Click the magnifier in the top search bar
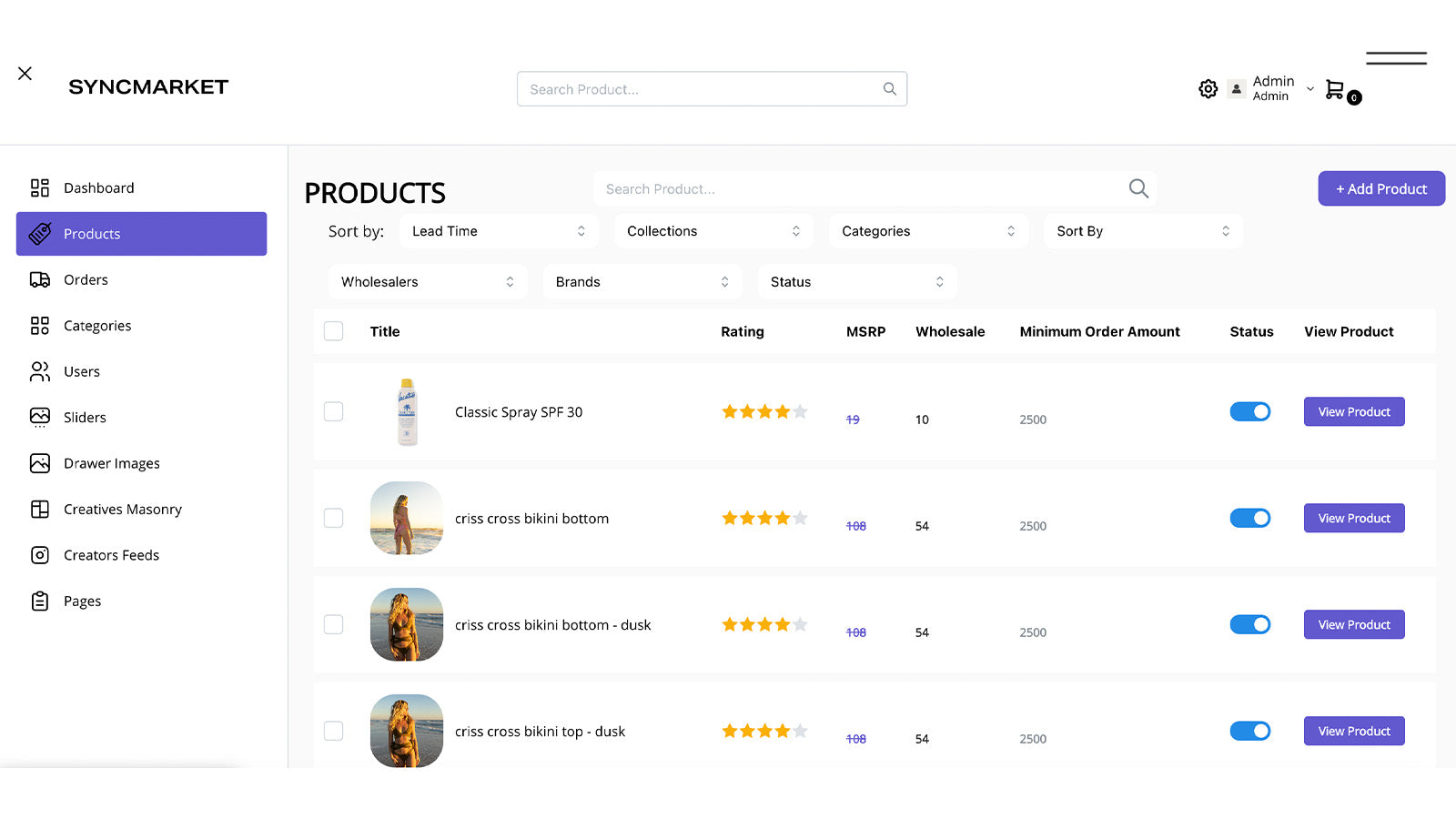The image size is (1456, 819). click(889, 89)
